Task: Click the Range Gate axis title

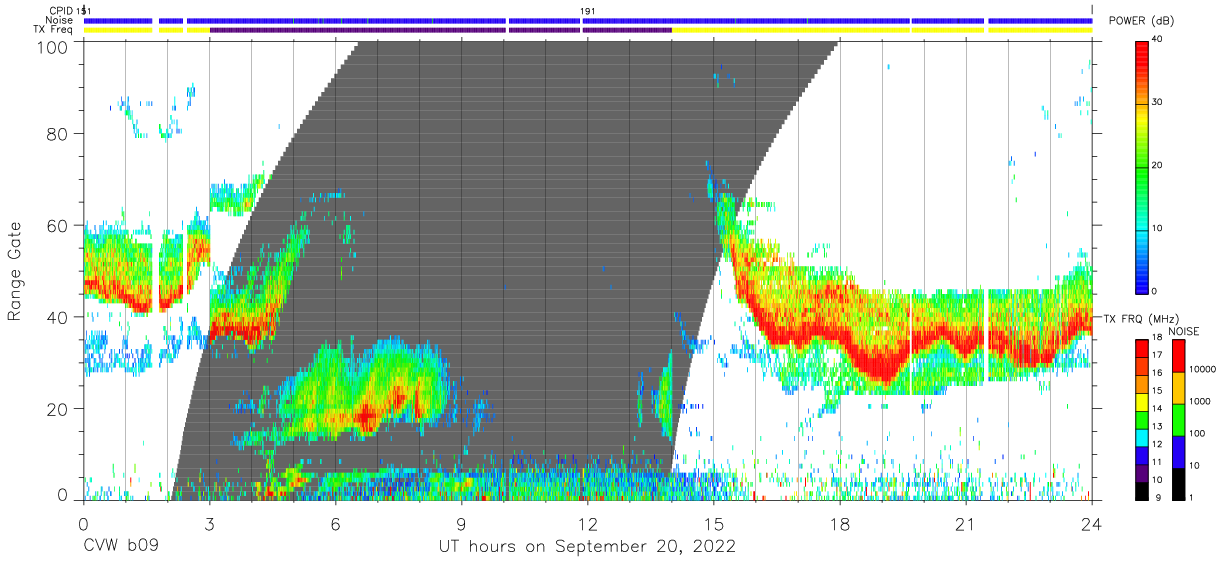Action: [15, 270]
